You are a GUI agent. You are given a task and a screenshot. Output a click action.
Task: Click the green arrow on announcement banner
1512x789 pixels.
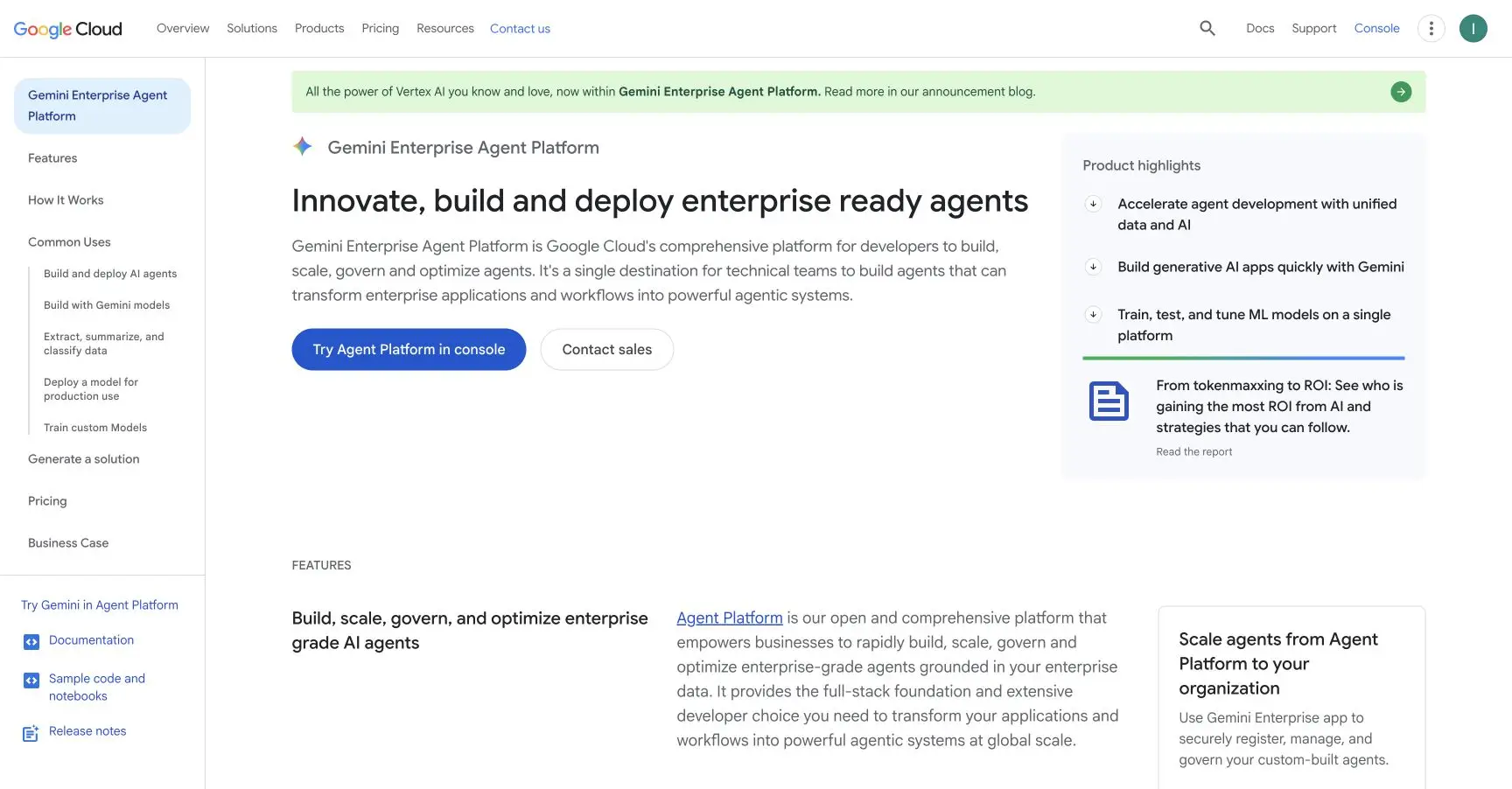tap(1401, 92)
